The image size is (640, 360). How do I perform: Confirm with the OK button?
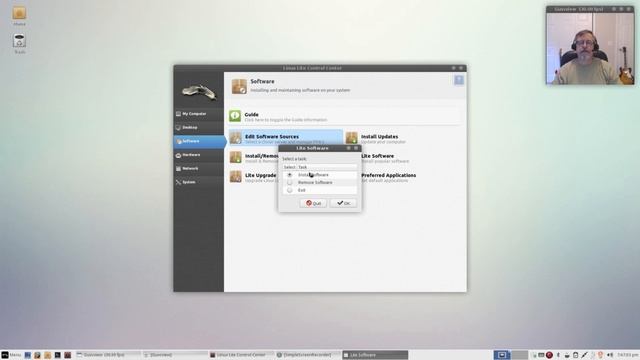tap(343, 203)
